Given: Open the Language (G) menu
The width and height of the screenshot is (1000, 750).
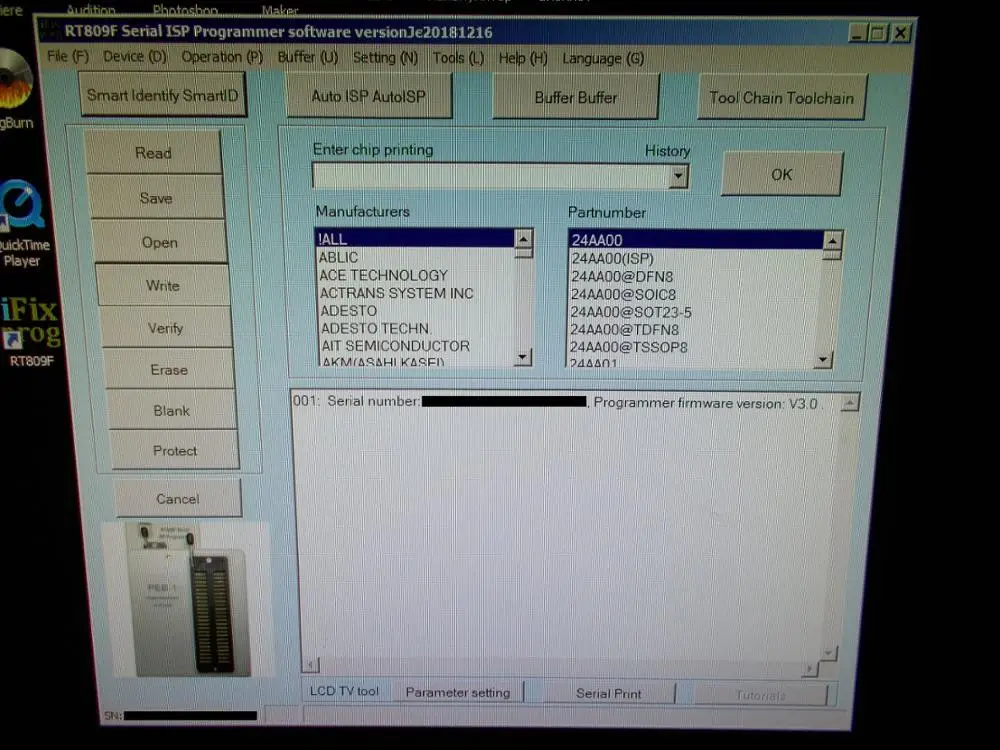Looking at the screenshot, I should (603, 59).
